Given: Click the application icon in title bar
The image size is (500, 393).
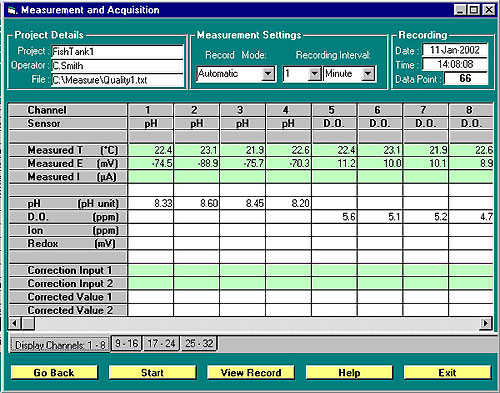Looking at the screenshot, I should (x=12, y=10).
